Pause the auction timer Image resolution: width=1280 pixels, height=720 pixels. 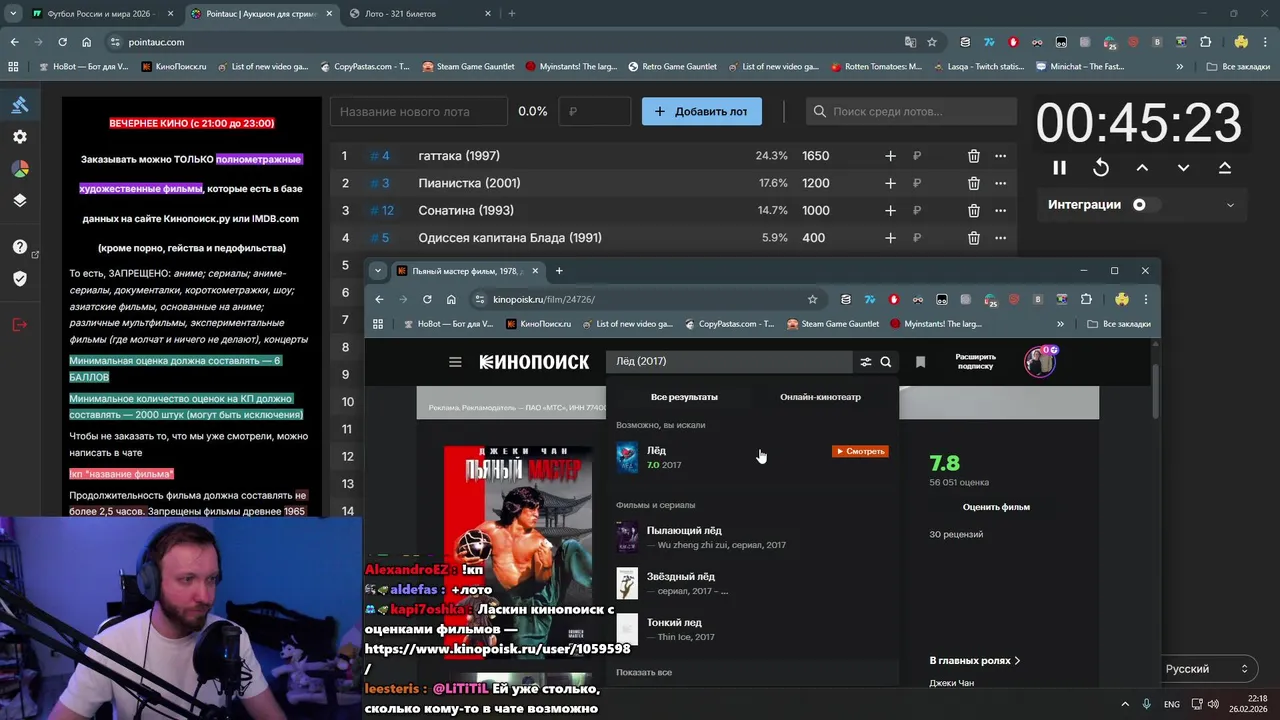point(1059,168)
